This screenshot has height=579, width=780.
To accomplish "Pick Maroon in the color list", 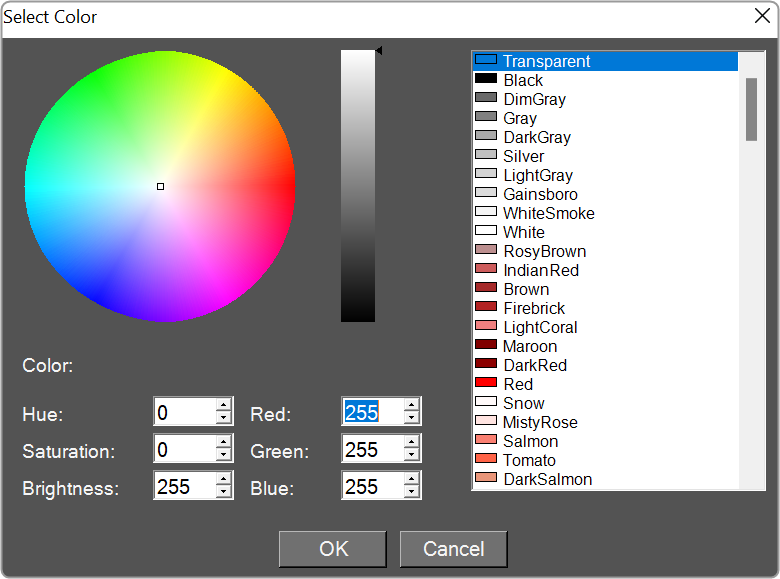I will (x=605, y=346).
